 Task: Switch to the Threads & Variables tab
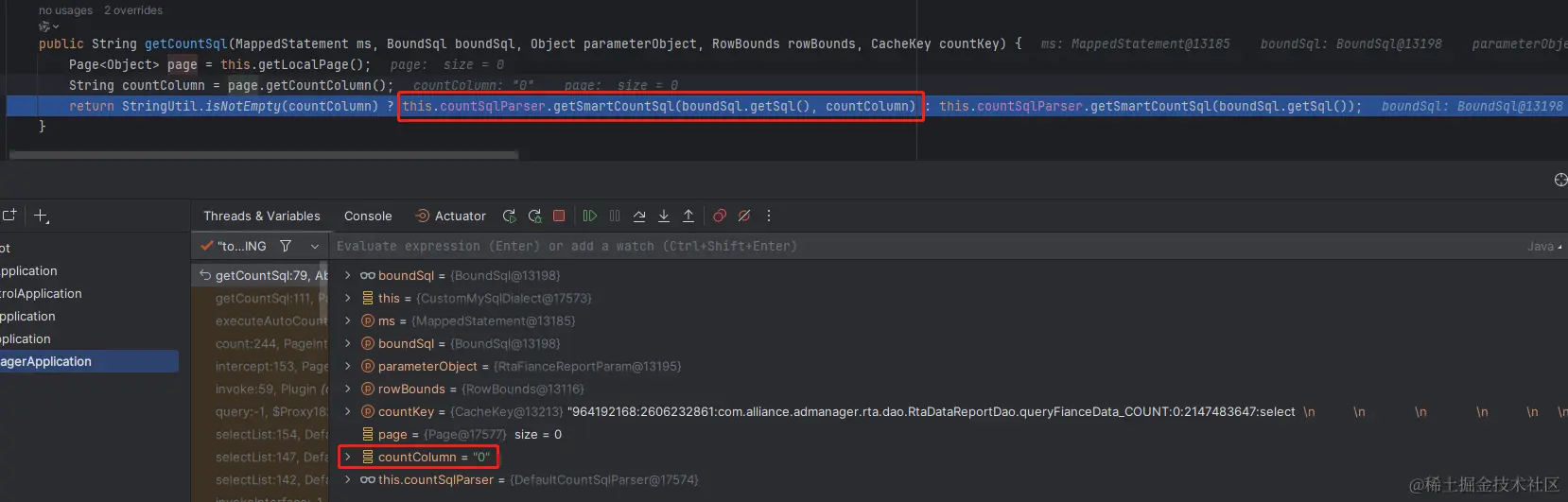pos(262,216)
